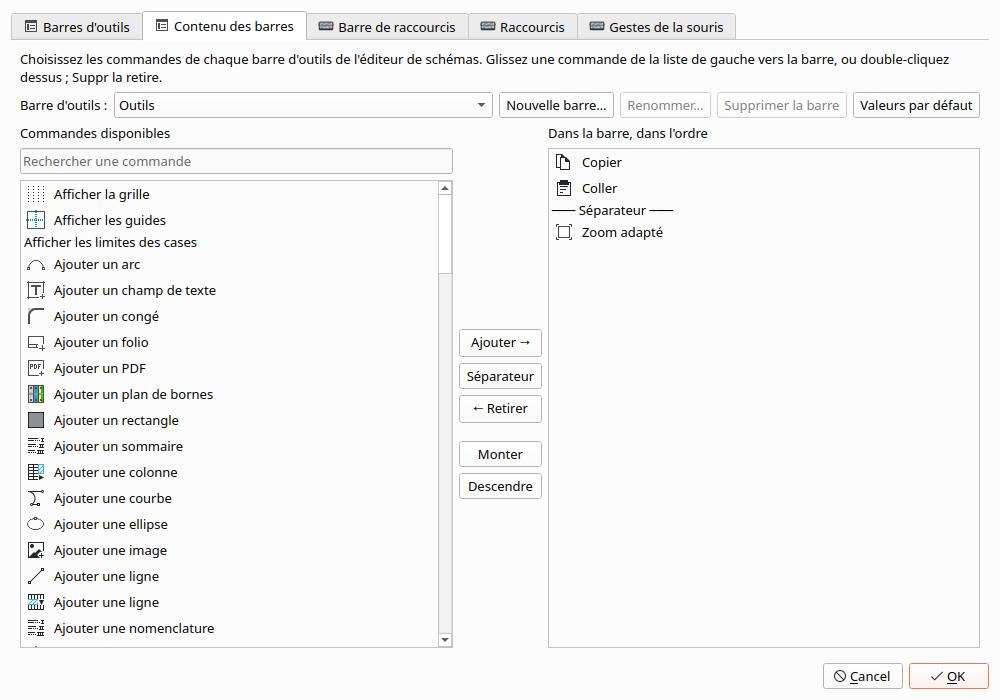Click the Ajouter un folio icon
Screen dimensions: 1000x700
[36, 342]
